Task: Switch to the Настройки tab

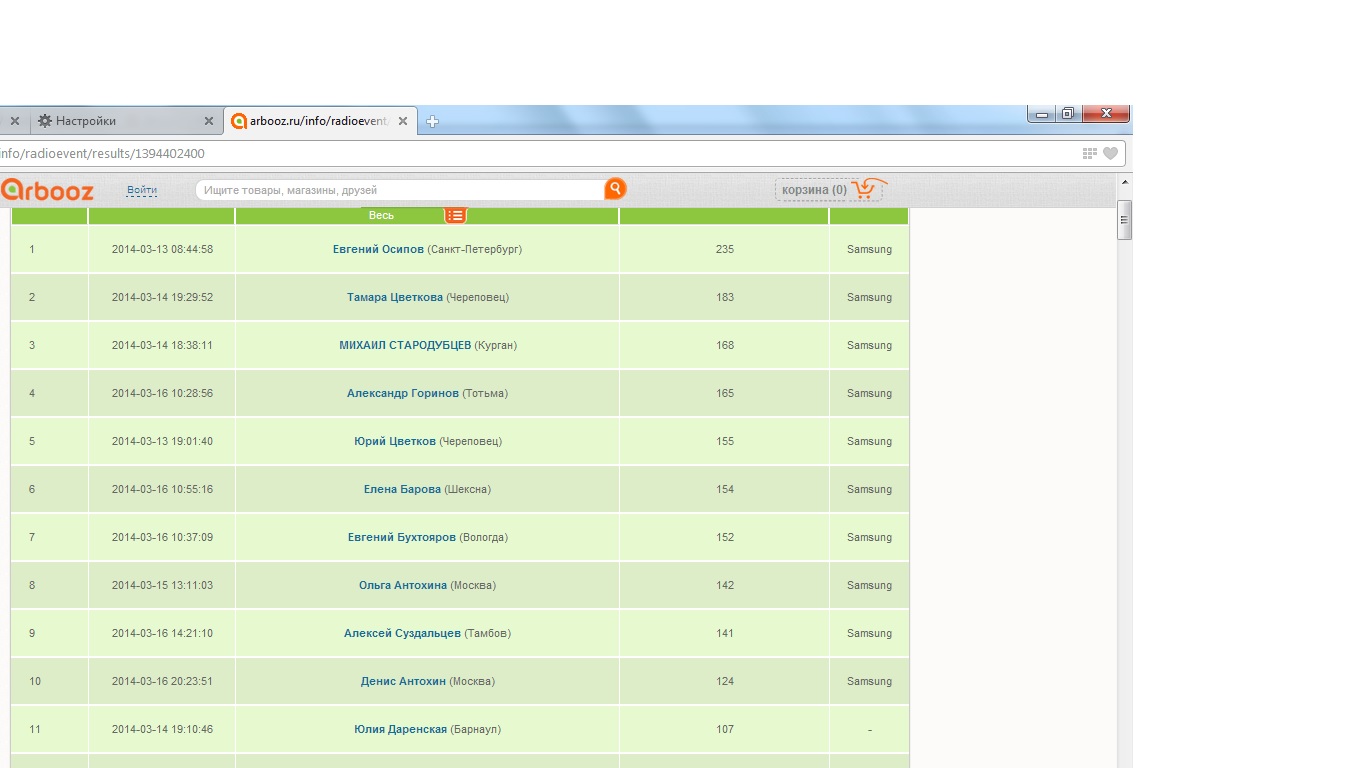Action: [x=125, y=121]
